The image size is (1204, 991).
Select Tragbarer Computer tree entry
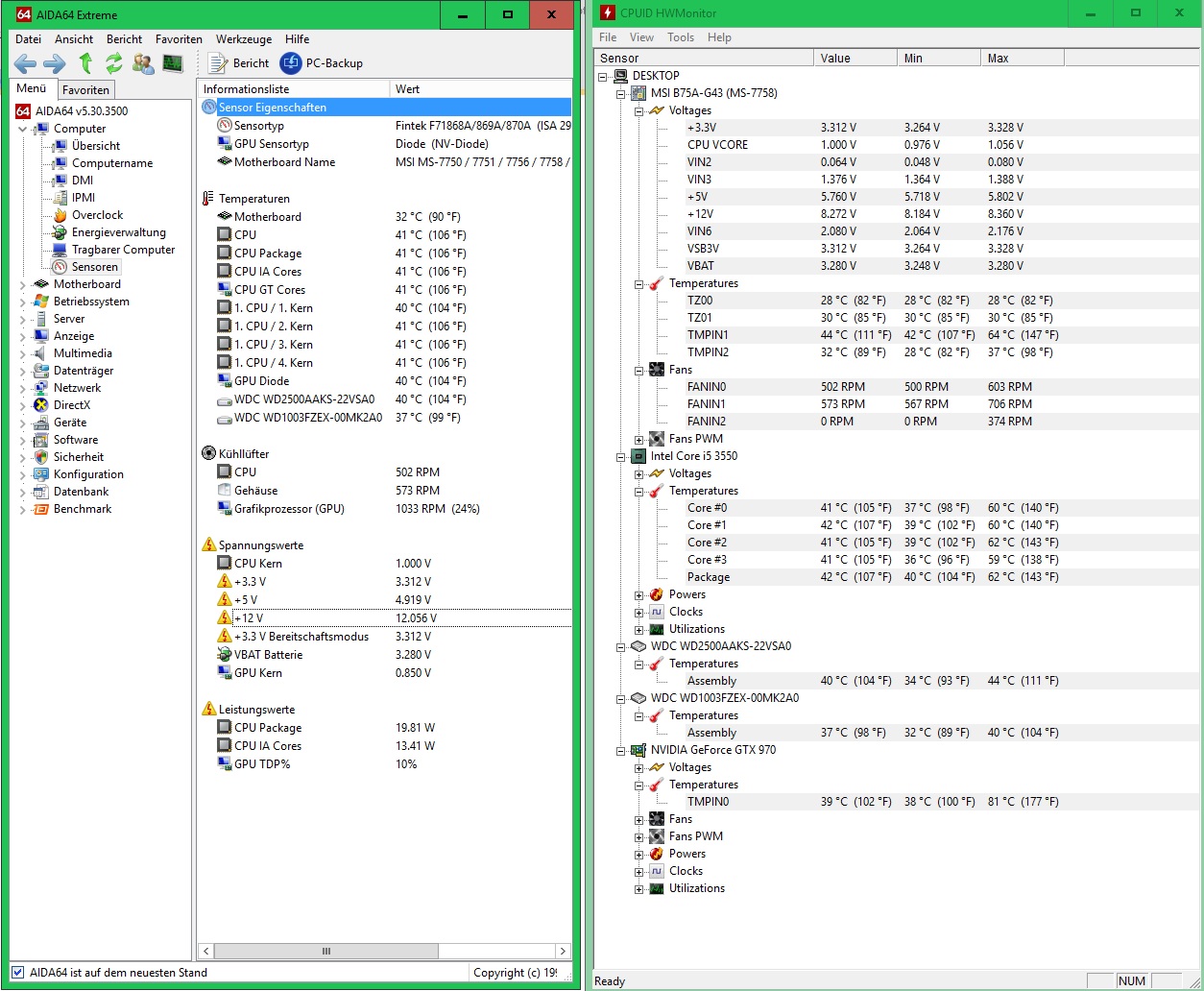[x=123, y=250]
